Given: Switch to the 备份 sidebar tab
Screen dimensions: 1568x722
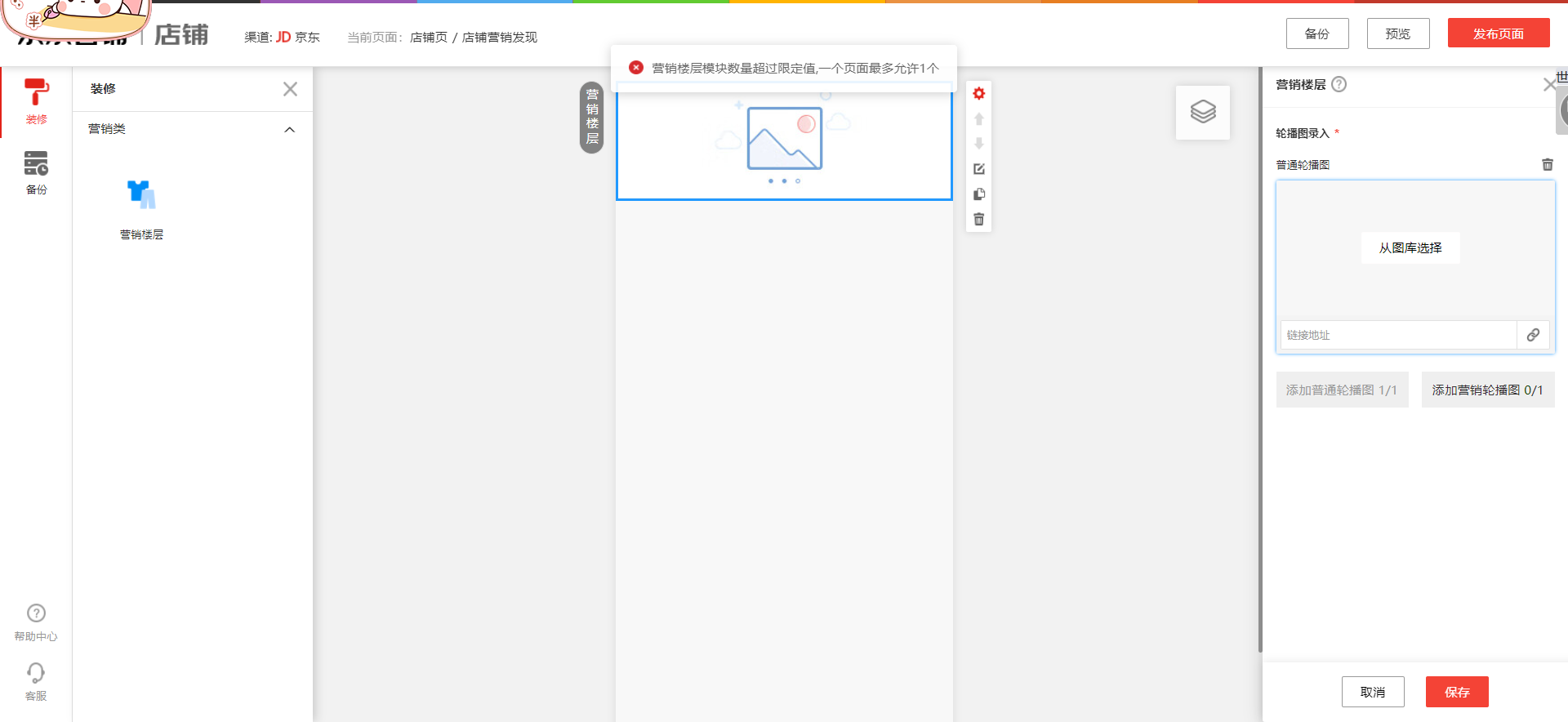Looking at the screenshot, I should coord(36,172).
